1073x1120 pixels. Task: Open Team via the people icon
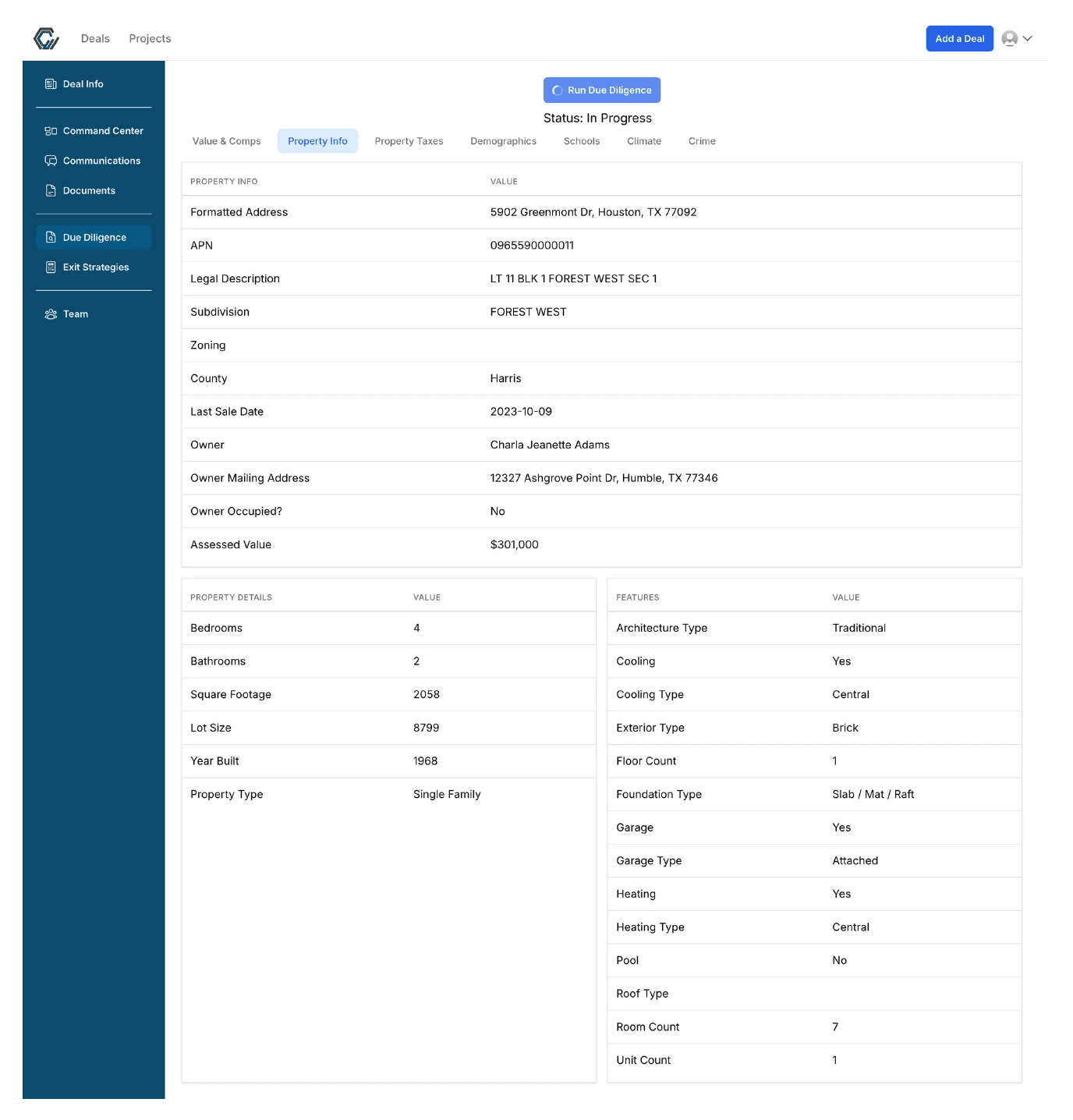click(51, 314)
